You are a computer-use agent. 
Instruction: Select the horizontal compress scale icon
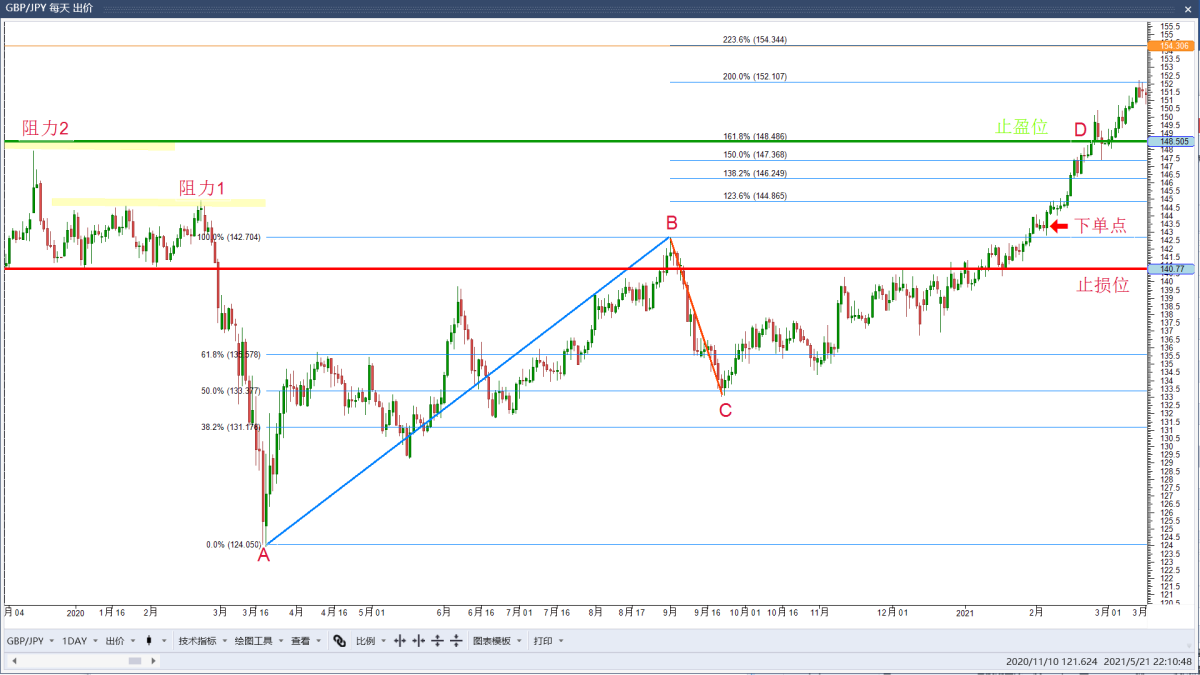point(419,641)
